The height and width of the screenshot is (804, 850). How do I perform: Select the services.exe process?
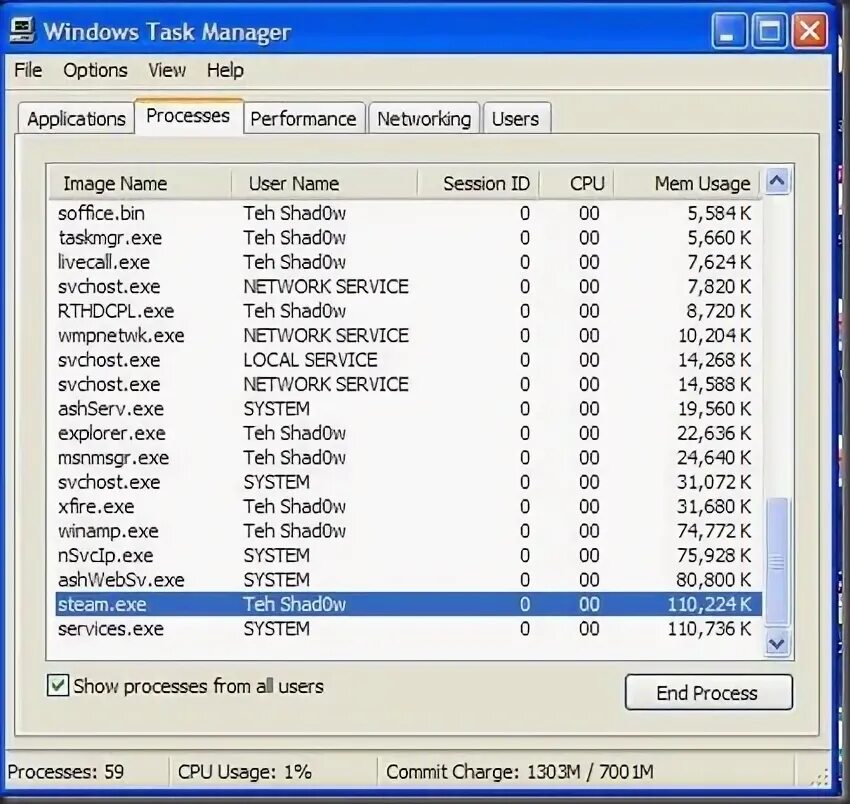pyautogui.click(x=409, y=628)
